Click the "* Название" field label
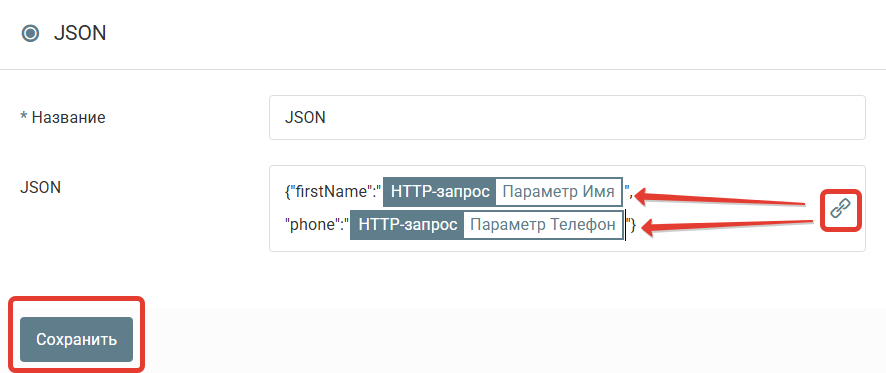 click(63, 118)
